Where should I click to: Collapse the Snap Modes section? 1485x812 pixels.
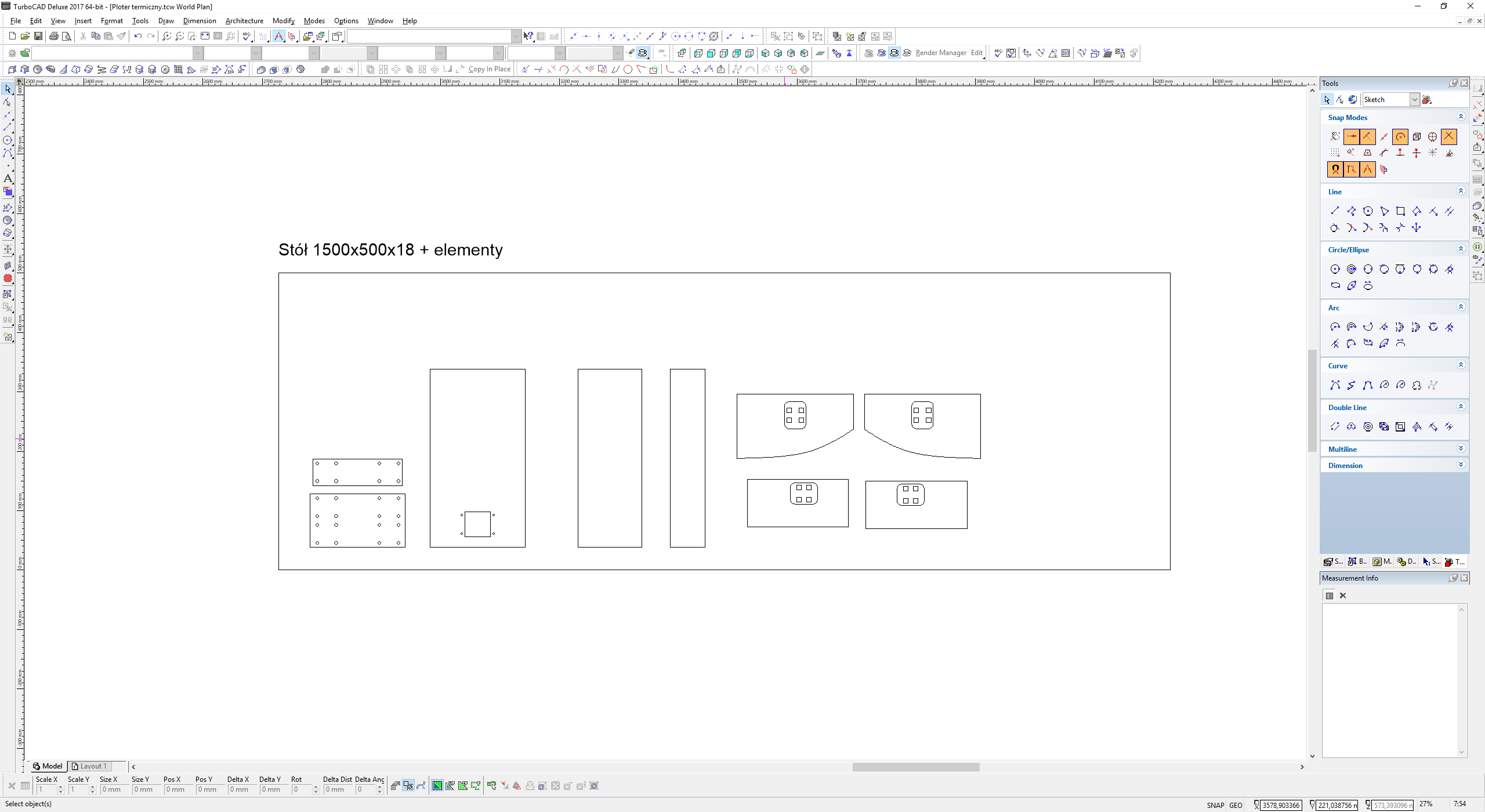point(1461,117)
